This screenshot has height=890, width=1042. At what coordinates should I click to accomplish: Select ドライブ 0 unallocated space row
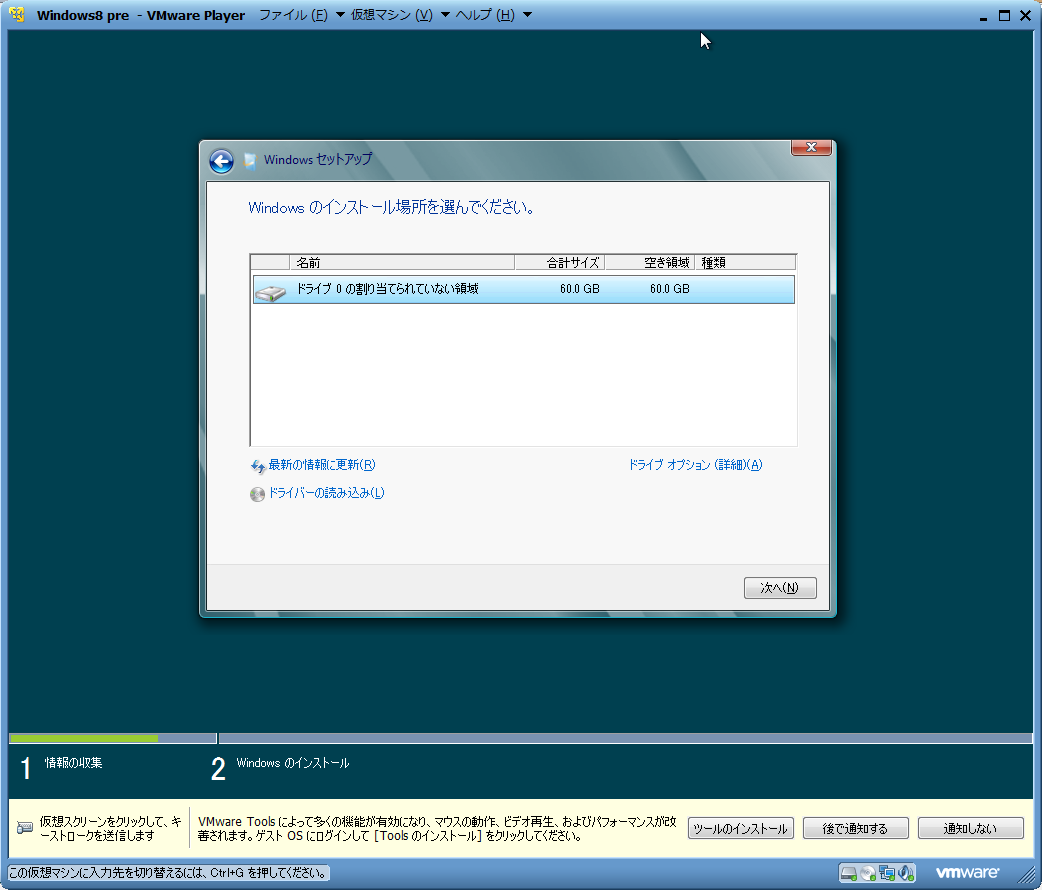point(524,289)
